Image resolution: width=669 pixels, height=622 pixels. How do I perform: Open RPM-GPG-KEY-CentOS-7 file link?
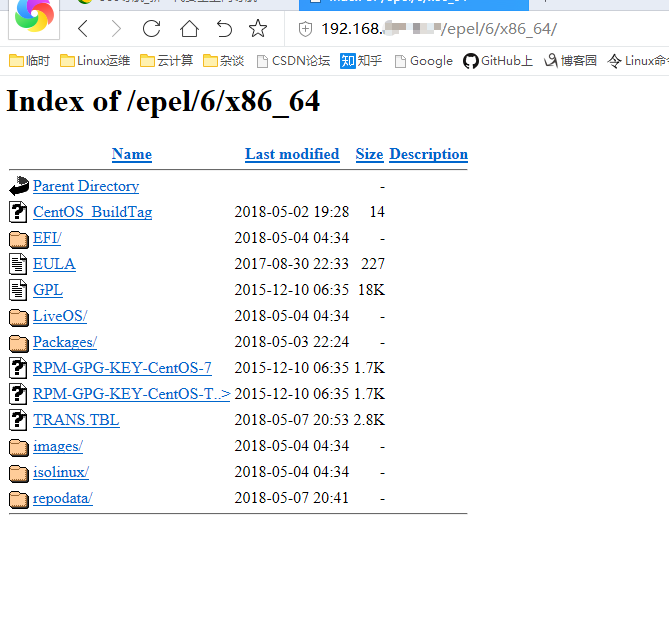(122, 368)
